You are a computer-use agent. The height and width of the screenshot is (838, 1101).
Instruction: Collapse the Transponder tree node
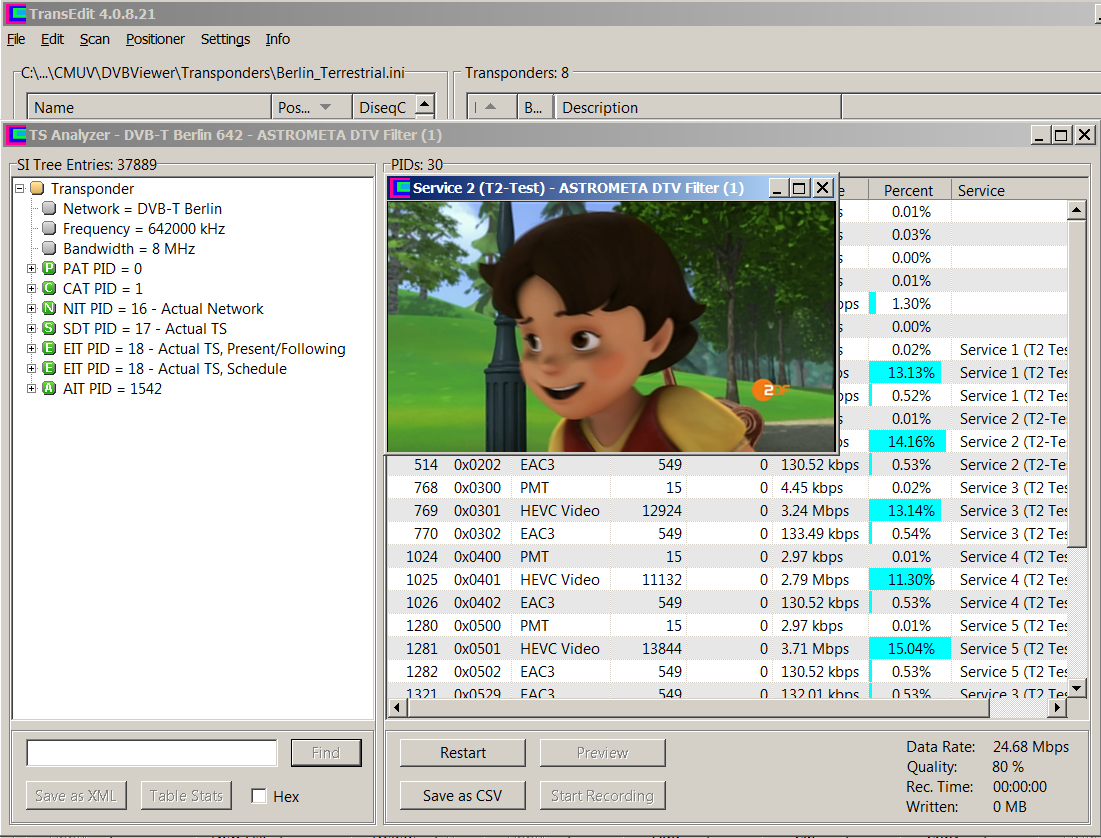click(21, 189)
